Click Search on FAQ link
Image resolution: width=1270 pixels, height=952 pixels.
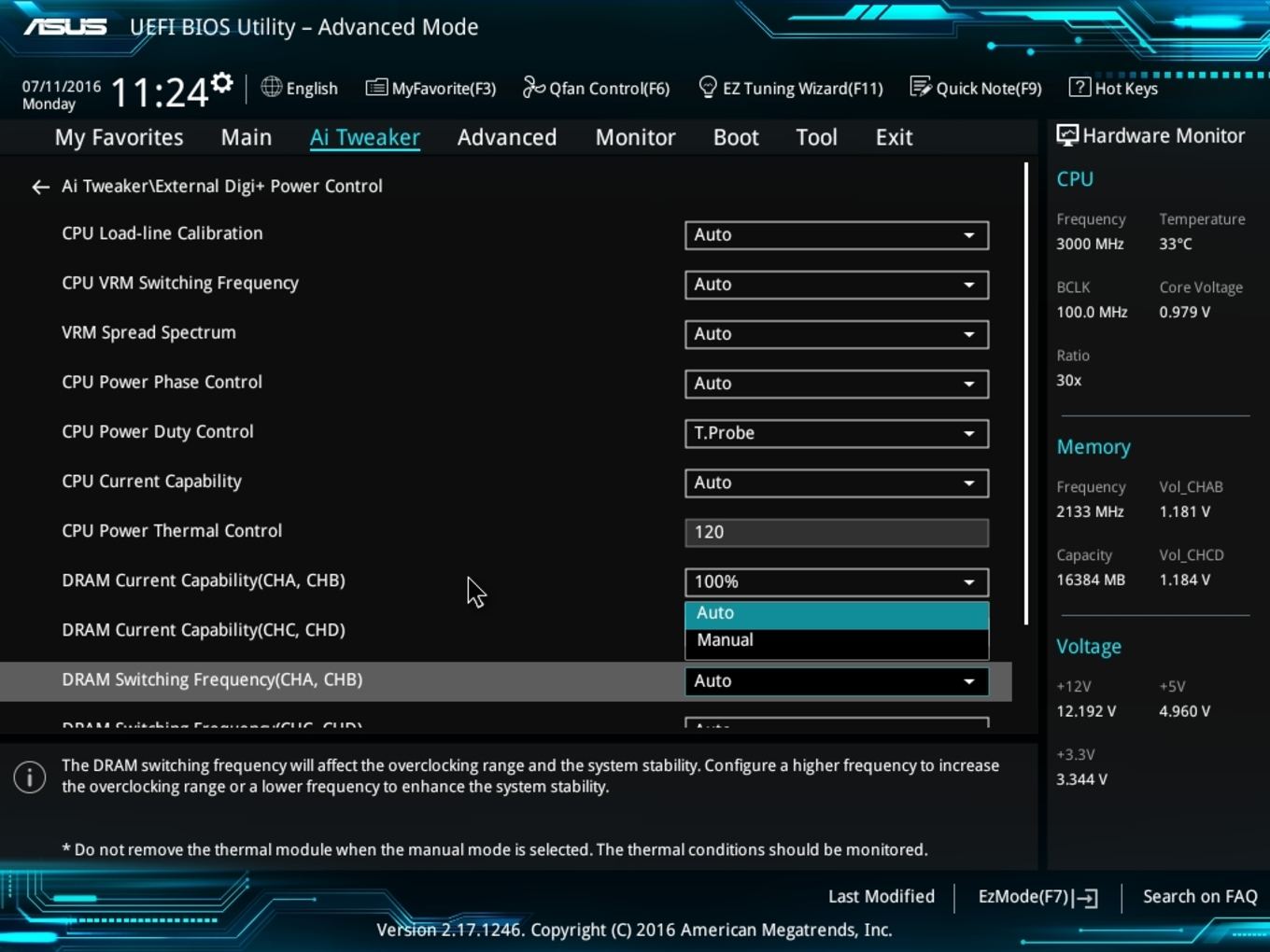pos(1200,897)
